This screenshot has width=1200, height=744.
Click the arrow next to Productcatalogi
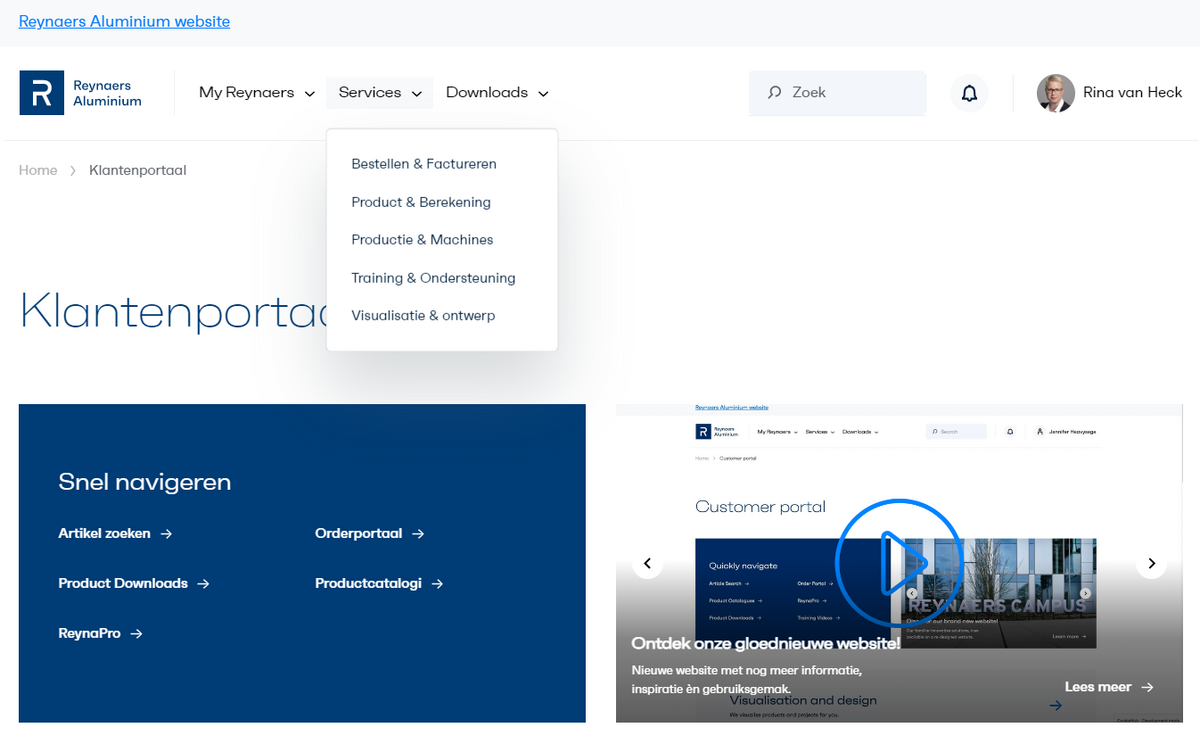click(437, 584)
